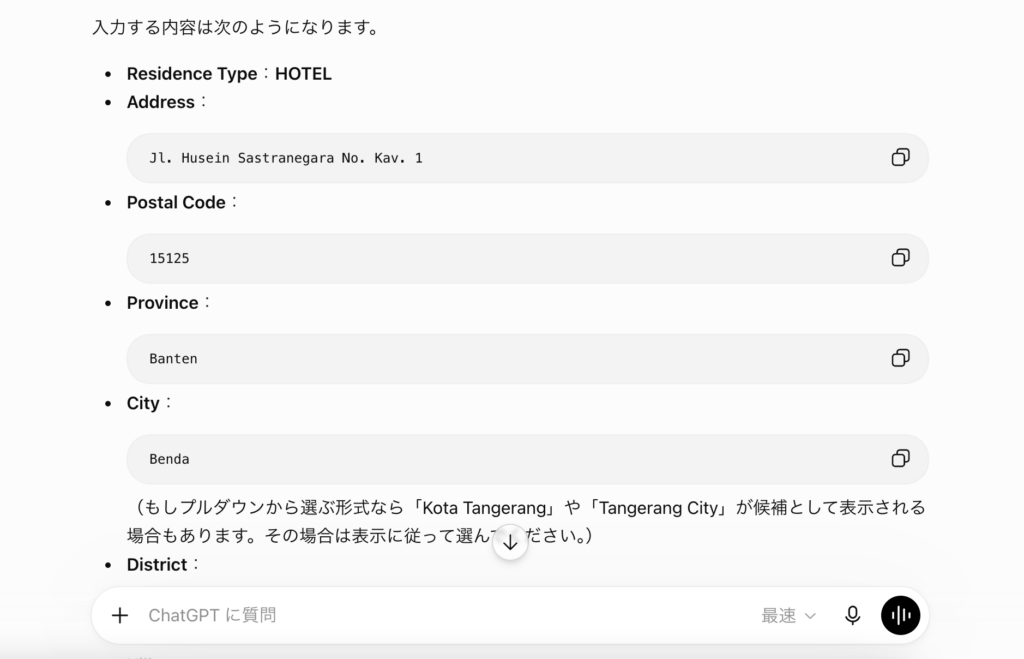Start dictation with the microphone icon

pos(852,615)
